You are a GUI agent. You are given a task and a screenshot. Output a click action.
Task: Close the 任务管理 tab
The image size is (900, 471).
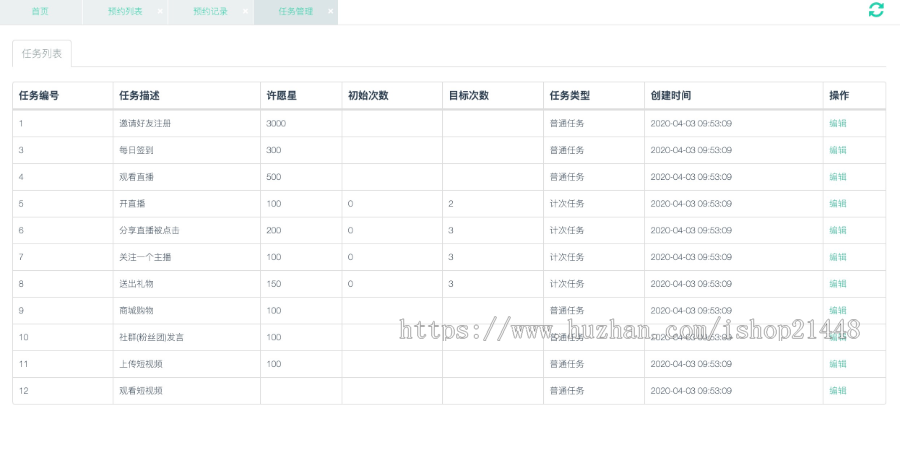point(330,12)
